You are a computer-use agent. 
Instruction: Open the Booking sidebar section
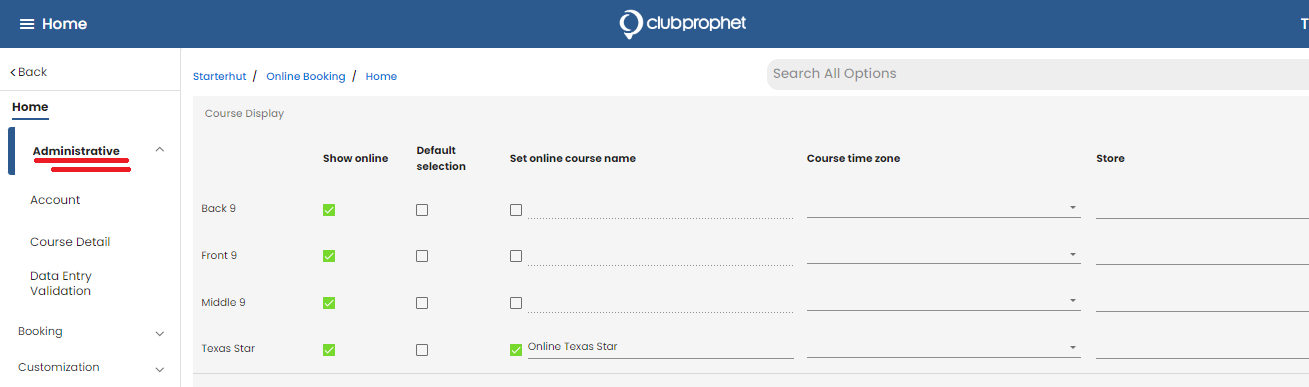[40, 331]
